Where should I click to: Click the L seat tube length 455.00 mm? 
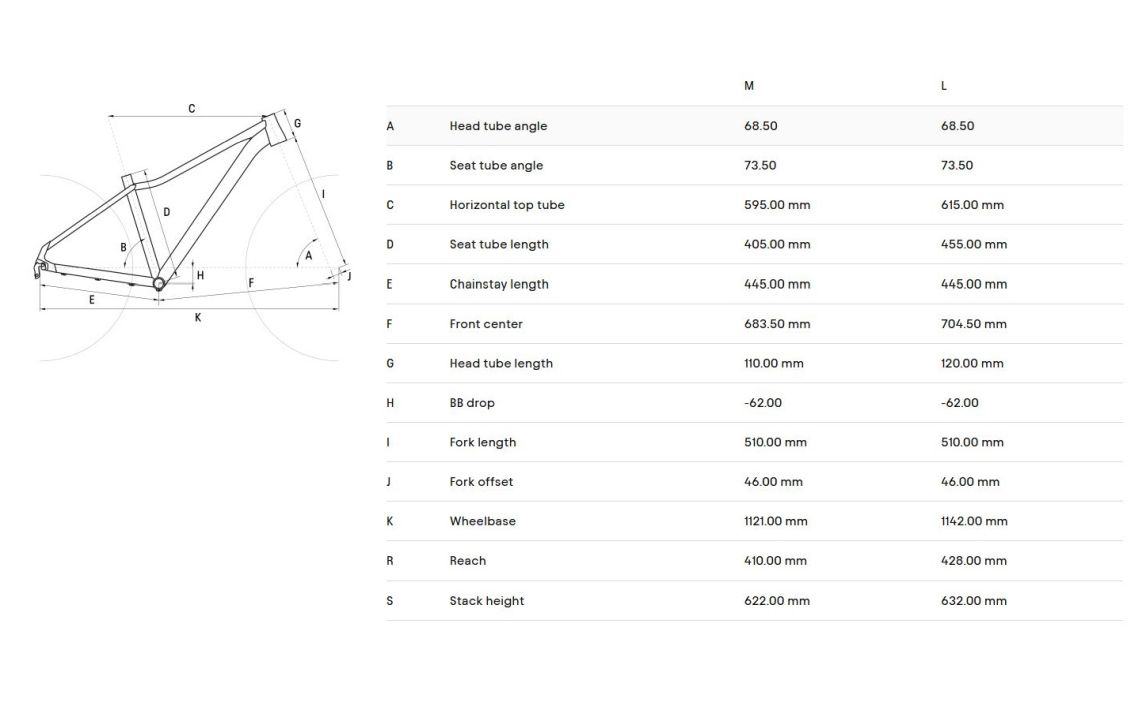coord(974,245)
